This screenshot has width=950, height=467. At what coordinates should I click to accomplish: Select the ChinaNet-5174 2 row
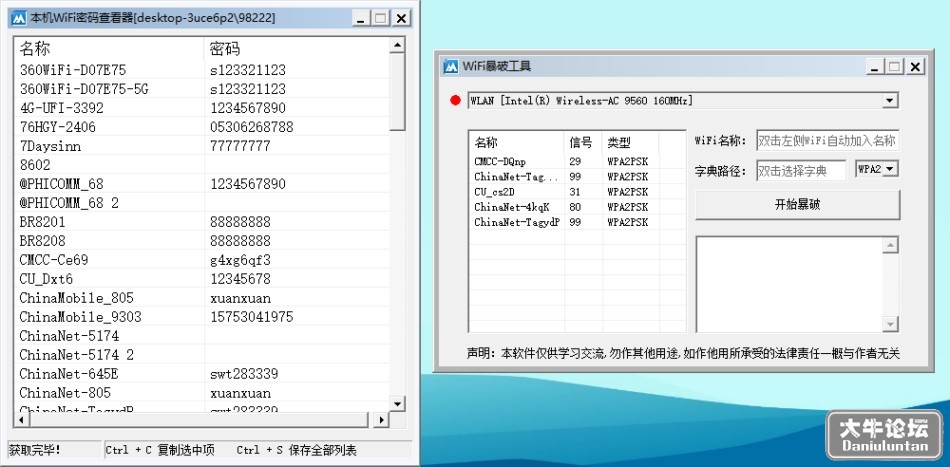tap(202, 355)
